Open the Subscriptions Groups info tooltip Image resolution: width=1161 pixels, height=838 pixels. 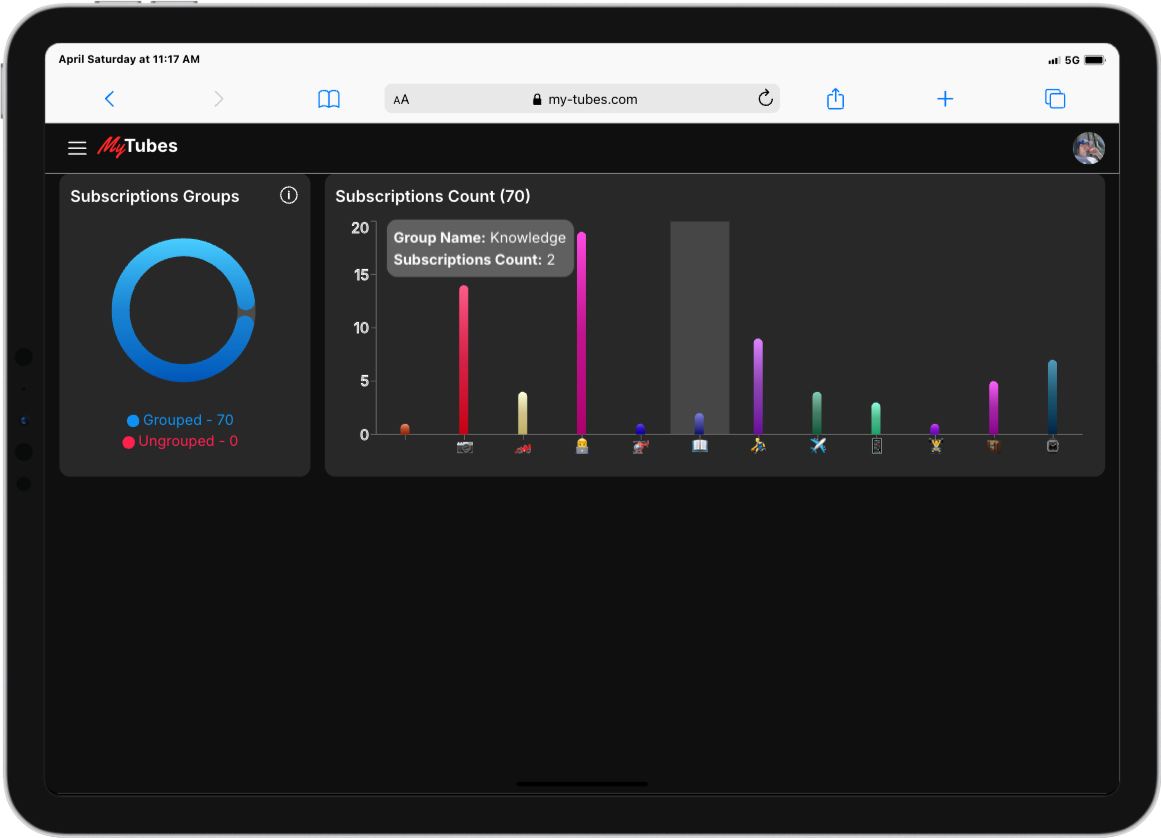click(x=289, y=195)
